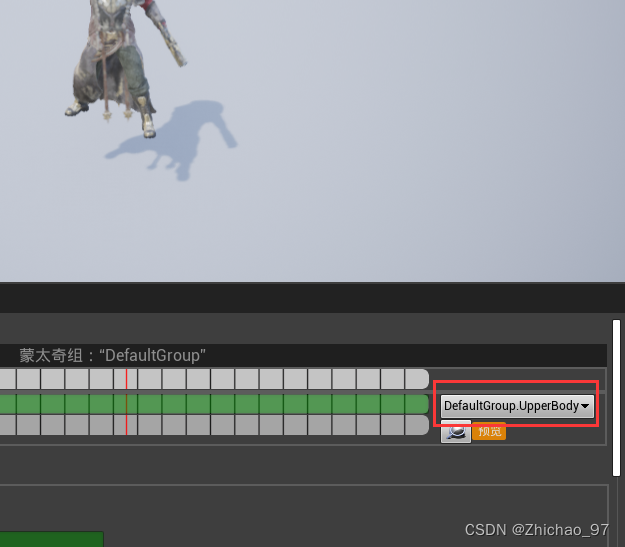Click the magnifier icon beside the orange 预览 button
This screenshot has width=625, height=547.
pyautogui.click(x=456, y=431)
